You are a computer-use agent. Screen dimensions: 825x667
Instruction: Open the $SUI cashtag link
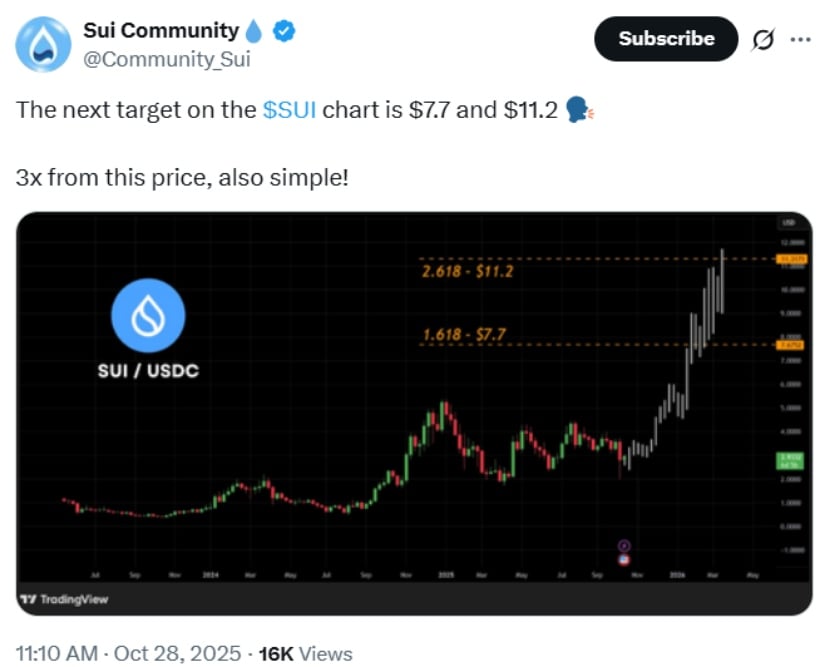(289, 109)
